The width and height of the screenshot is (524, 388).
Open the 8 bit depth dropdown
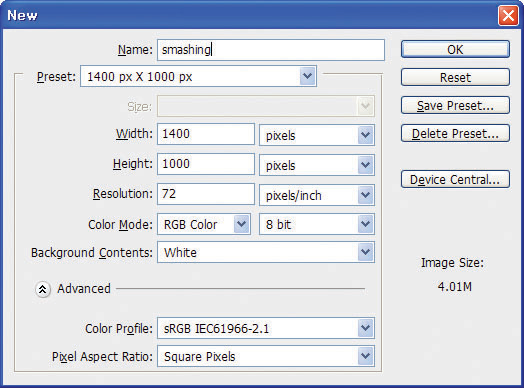317,224
